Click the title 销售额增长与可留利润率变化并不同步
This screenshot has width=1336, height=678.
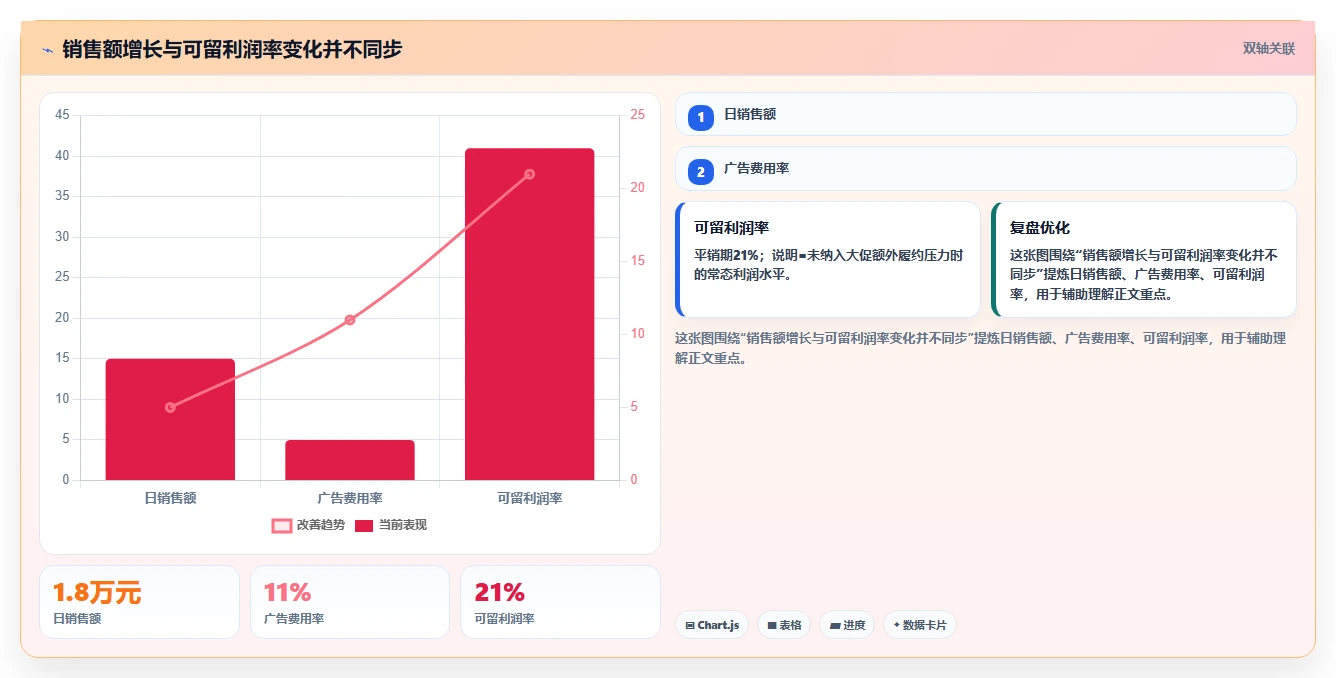point(232,49)
